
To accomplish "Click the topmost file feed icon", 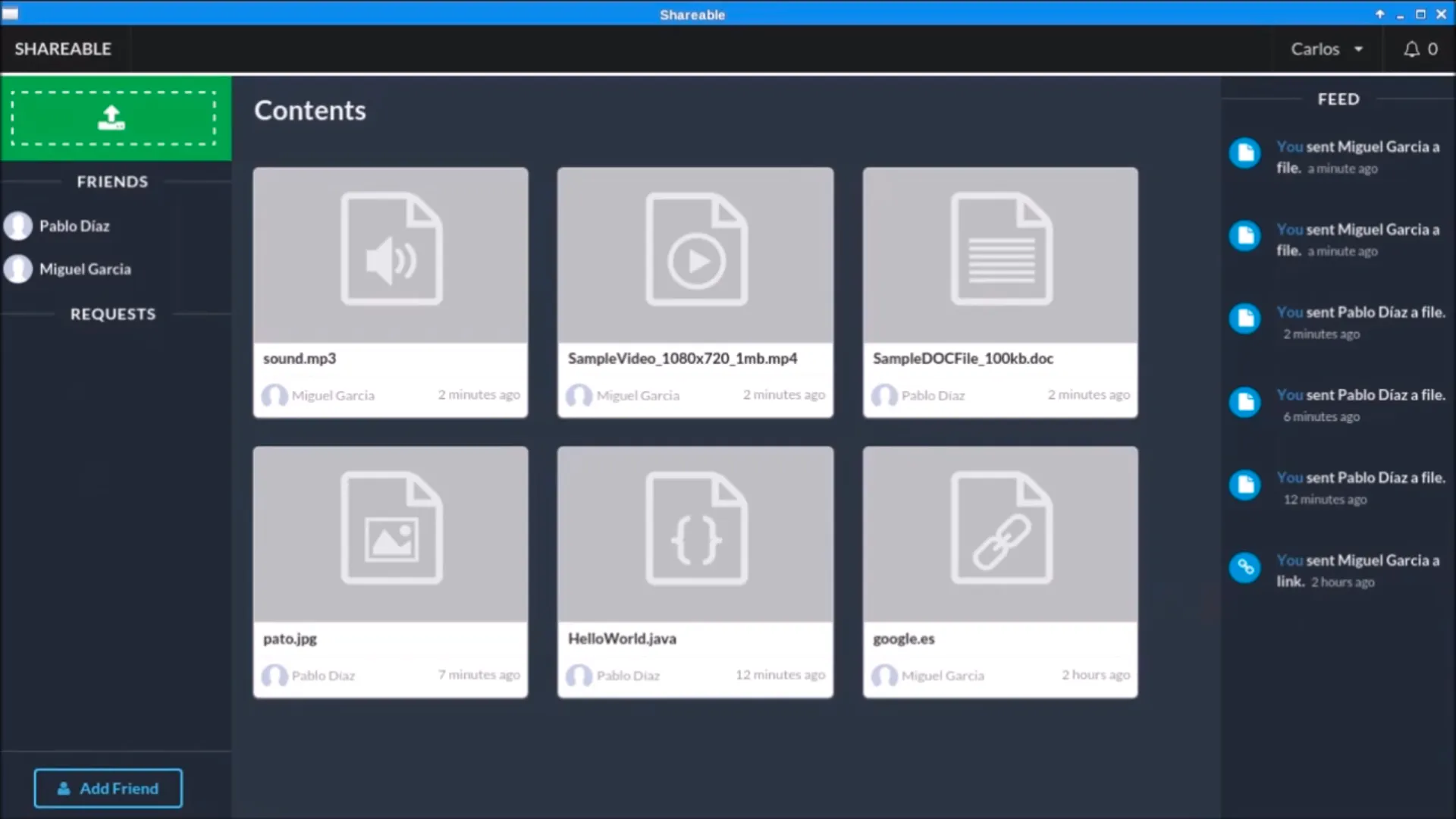I will tap(1244, 153).
